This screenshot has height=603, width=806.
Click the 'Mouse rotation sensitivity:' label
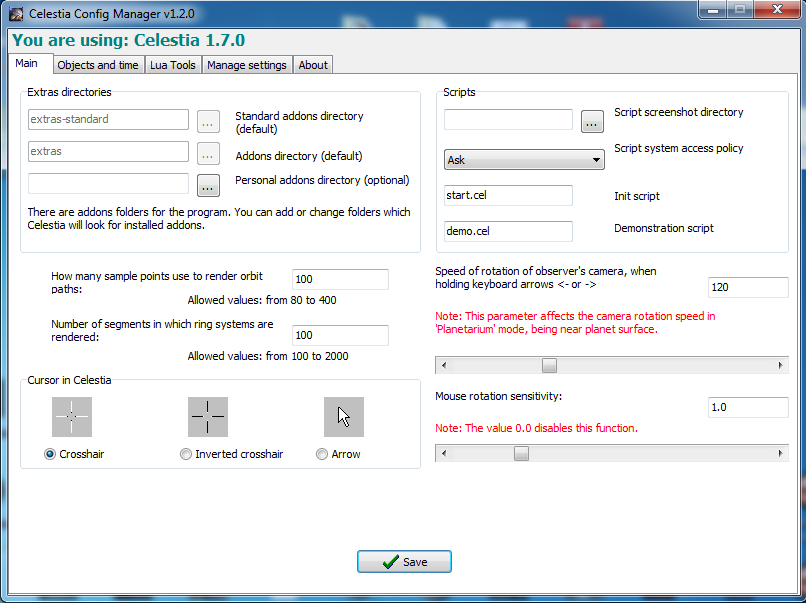pos(499,396)
